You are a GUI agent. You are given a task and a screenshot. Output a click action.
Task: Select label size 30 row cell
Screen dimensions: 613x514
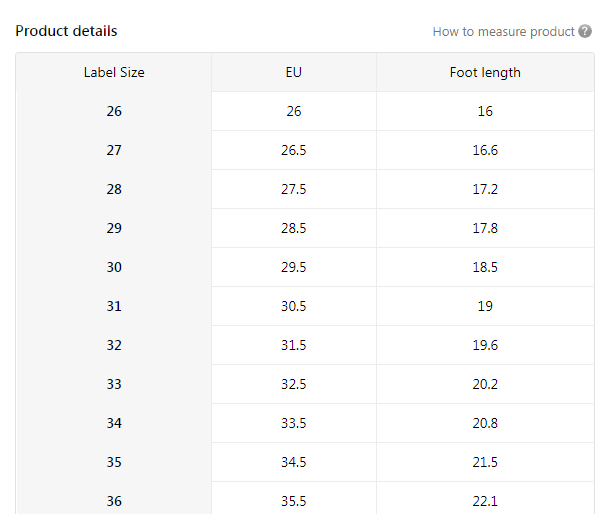[114, 267]
